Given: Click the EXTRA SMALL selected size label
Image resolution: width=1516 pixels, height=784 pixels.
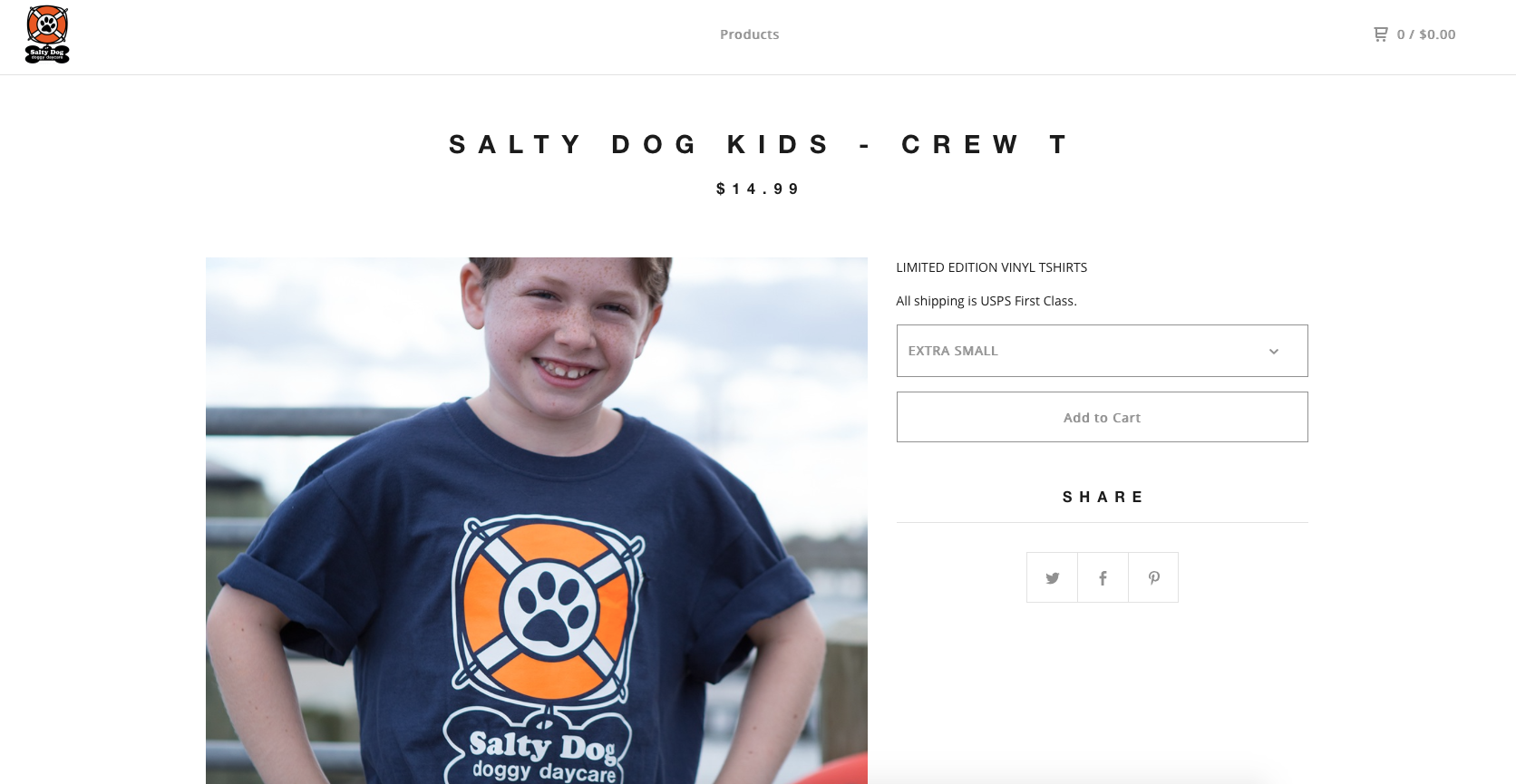Looking at the screenshot, I should click(953, 351).
